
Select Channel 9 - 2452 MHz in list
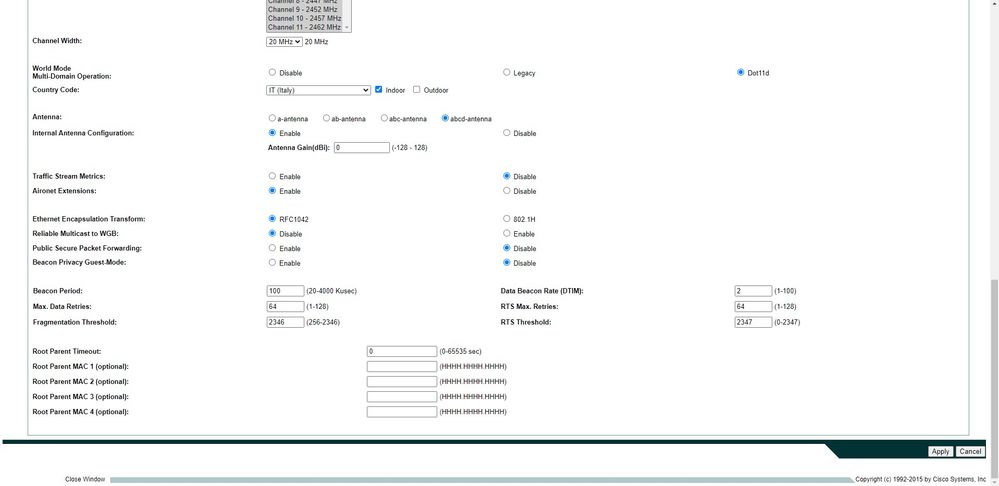tap(305, 10)
